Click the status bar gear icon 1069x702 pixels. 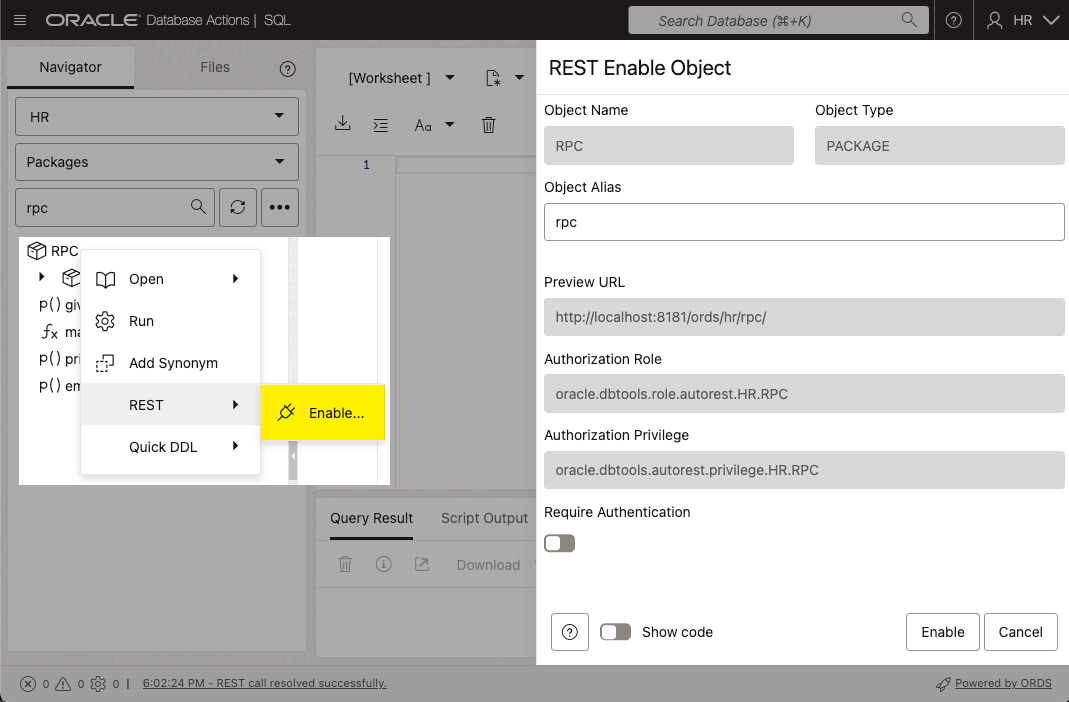coord(98,684)
